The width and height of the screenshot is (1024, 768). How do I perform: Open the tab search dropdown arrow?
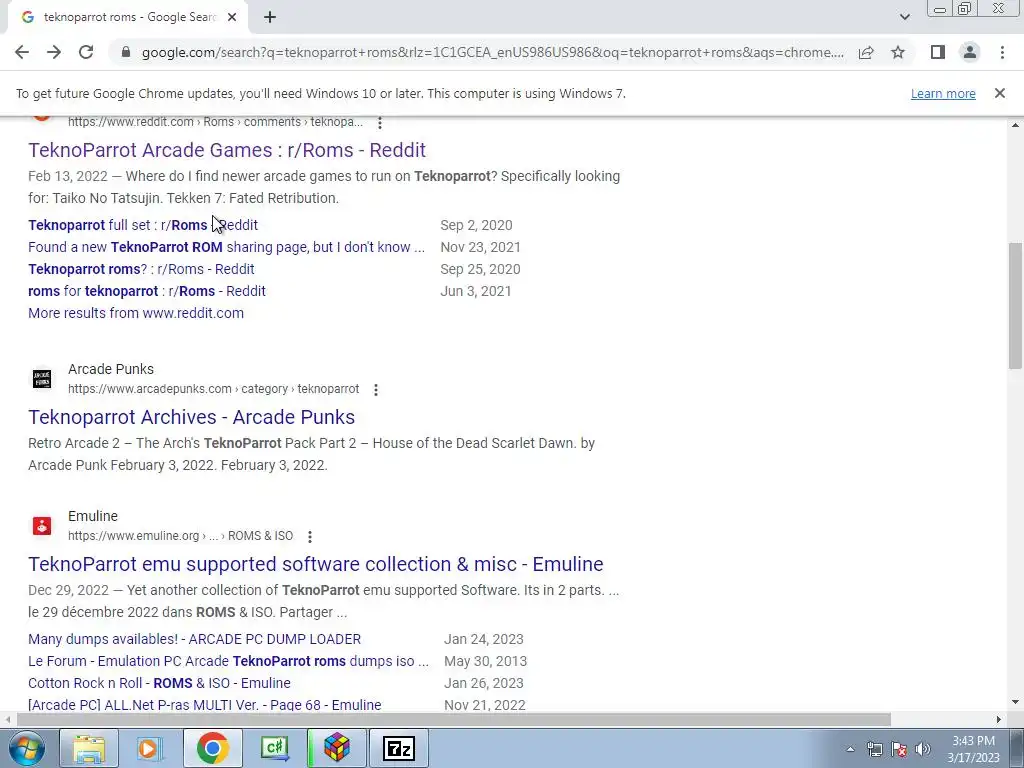[x=904, y=17]
